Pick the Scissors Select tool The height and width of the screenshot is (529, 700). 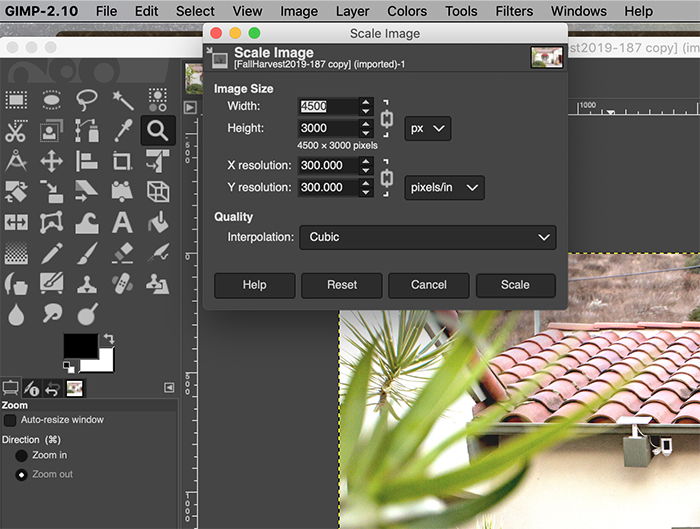pyautogui.click(x=16, y=130)
